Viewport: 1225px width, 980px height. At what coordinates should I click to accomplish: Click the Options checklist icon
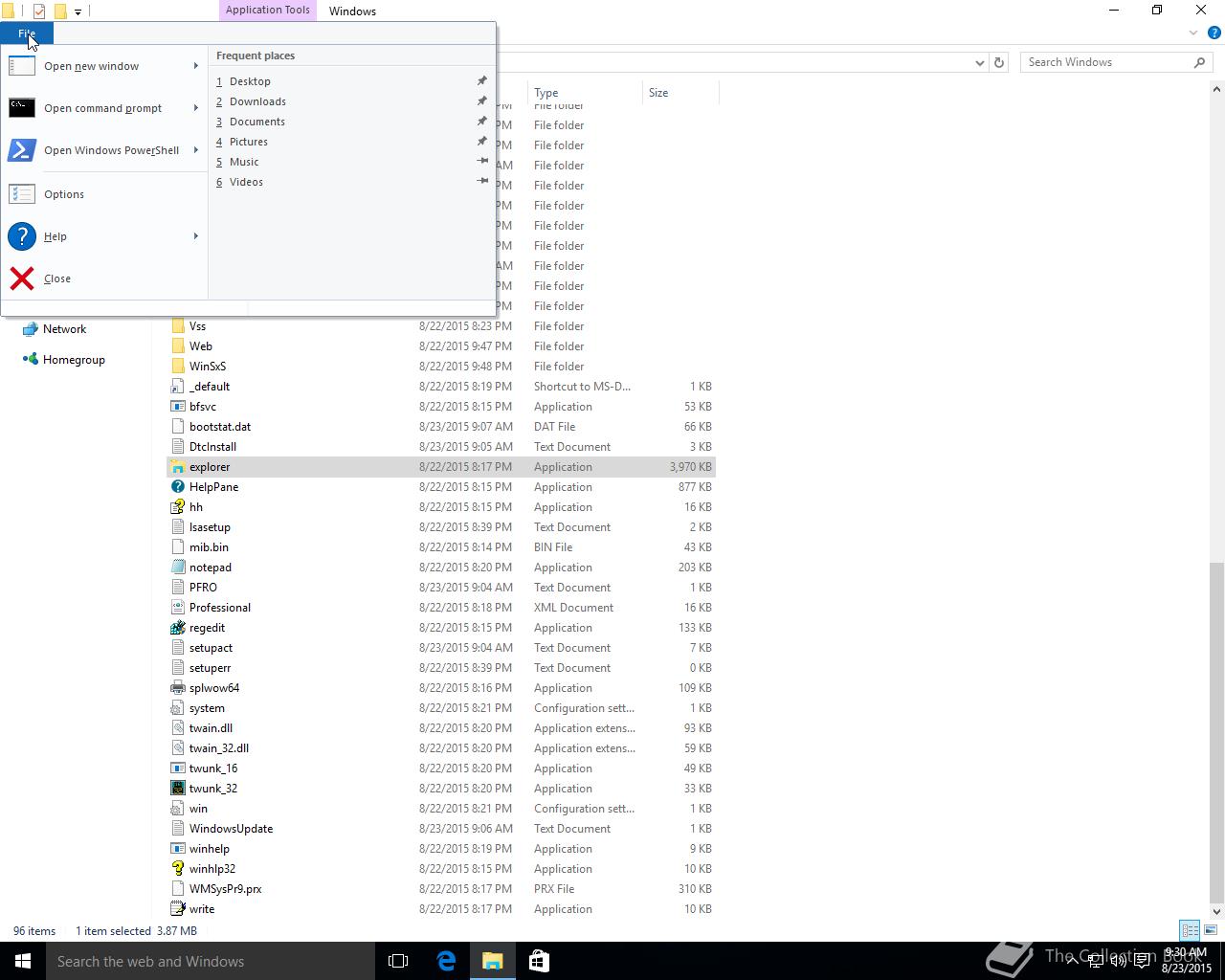[x=21, y=194]
